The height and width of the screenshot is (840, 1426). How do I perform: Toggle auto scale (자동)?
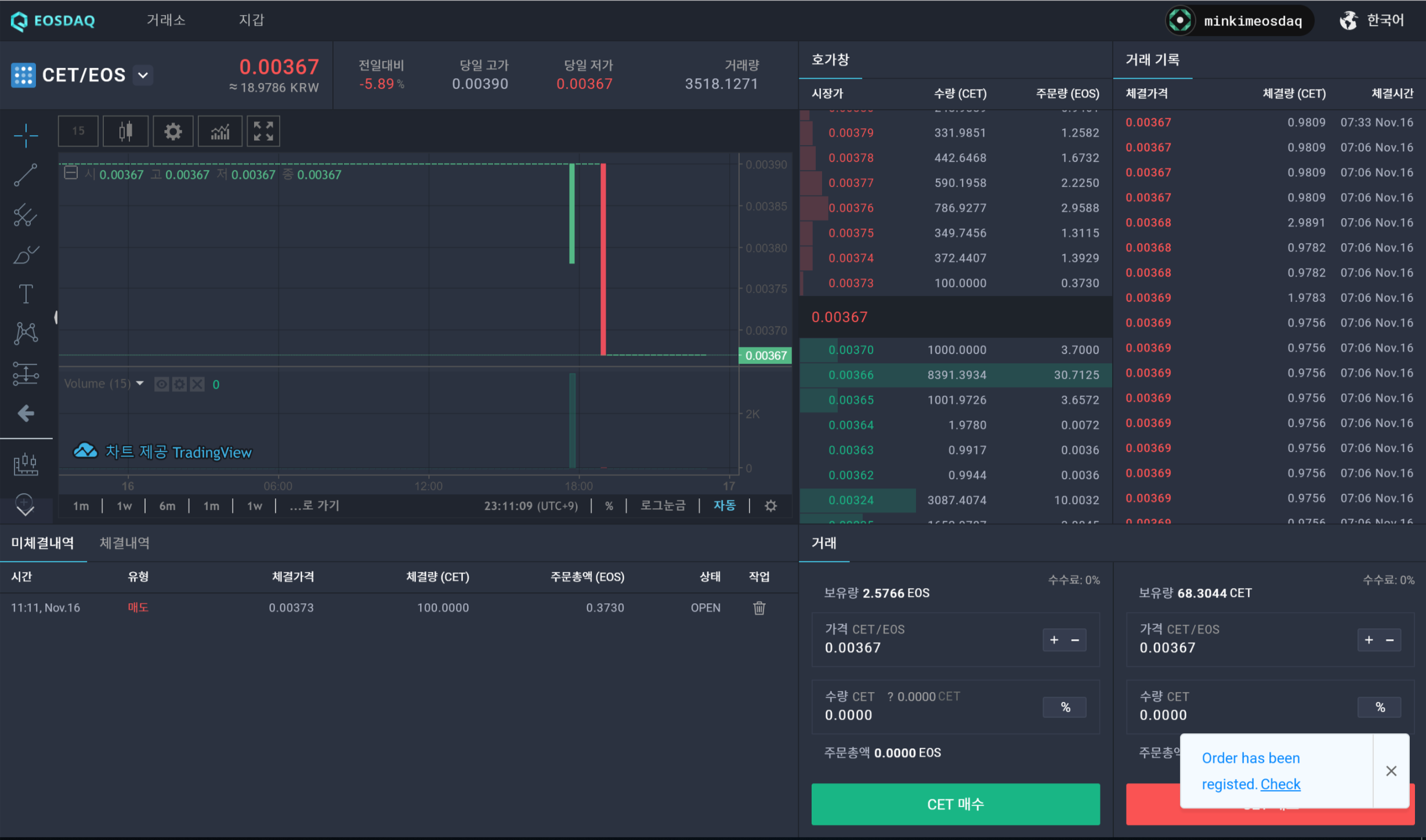click(x=725, y=505)
